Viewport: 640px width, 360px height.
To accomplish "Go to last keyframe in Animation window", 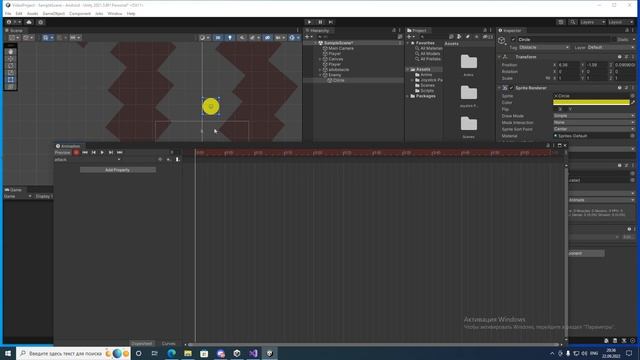I will pyautogui.click(x=120, y=152).
